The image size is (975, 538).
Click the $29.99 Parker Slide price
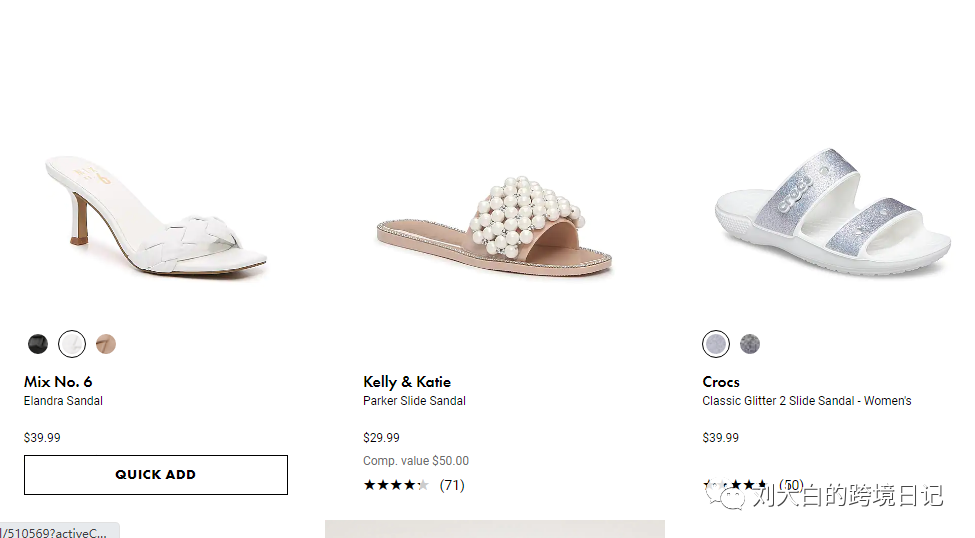381,438
